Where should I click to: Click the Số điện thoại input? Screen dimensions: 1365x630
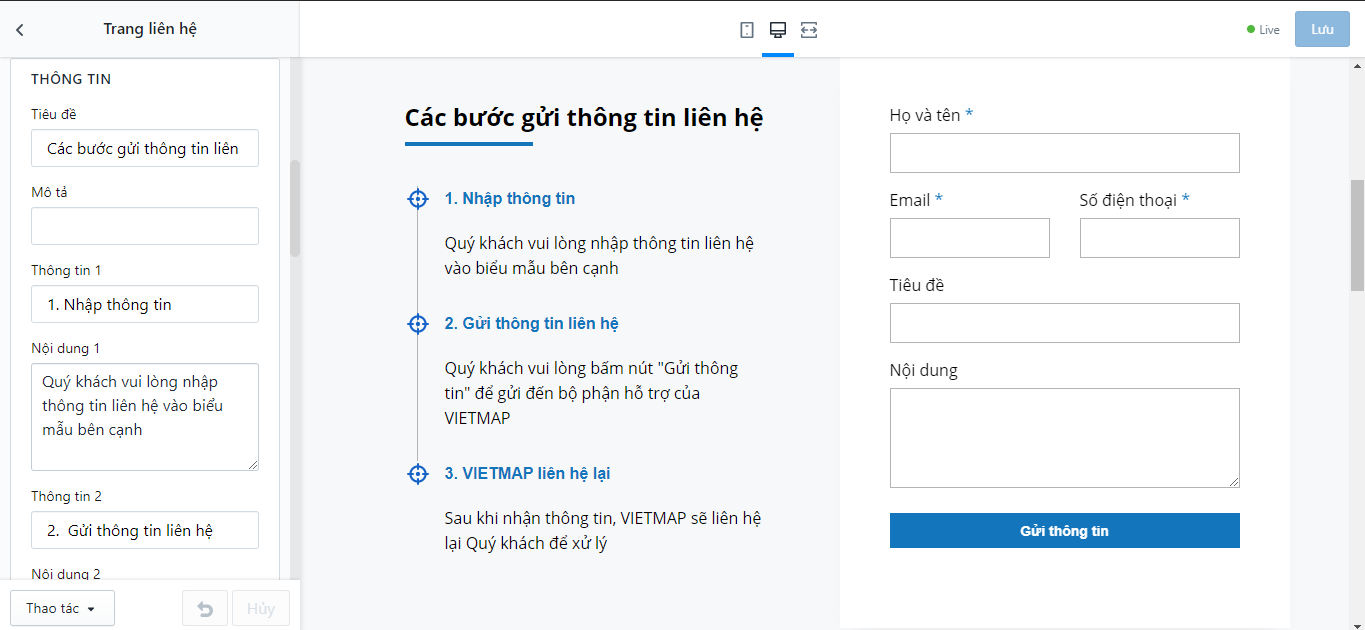pyautogui.click(x=1159, y=238)
